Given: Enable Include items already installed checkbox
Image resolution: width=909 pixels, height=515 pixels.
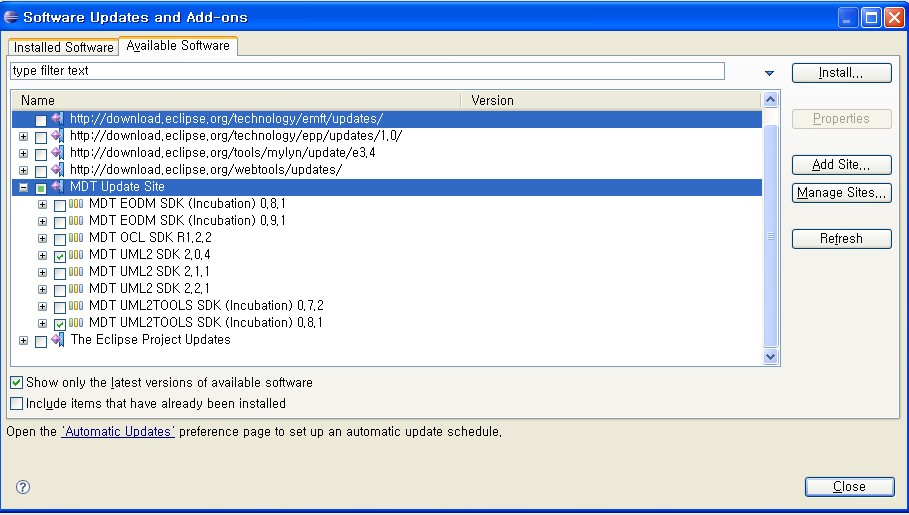Looking at the screenshot, I should (x=17, y=404).
